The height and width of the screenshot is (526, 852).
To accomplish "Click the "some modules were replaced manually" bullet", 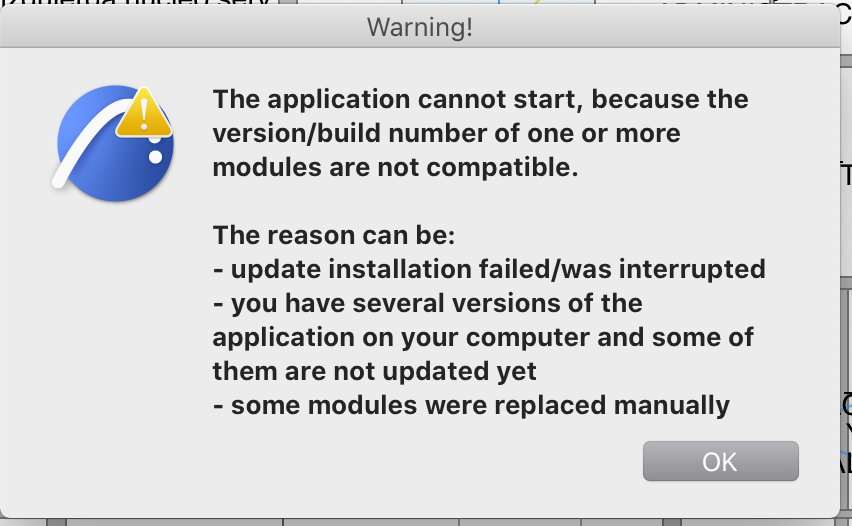I will click(471, 405).
